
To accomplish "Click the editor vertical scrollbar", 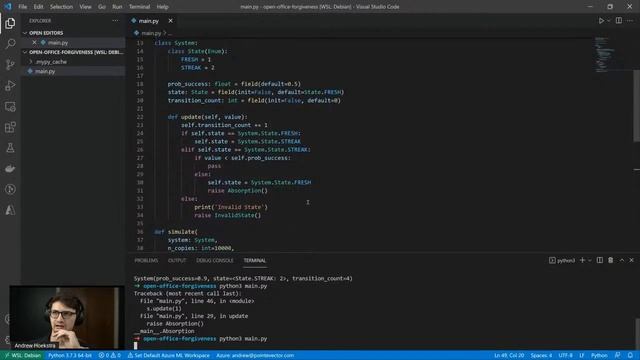I will [636, 106].
